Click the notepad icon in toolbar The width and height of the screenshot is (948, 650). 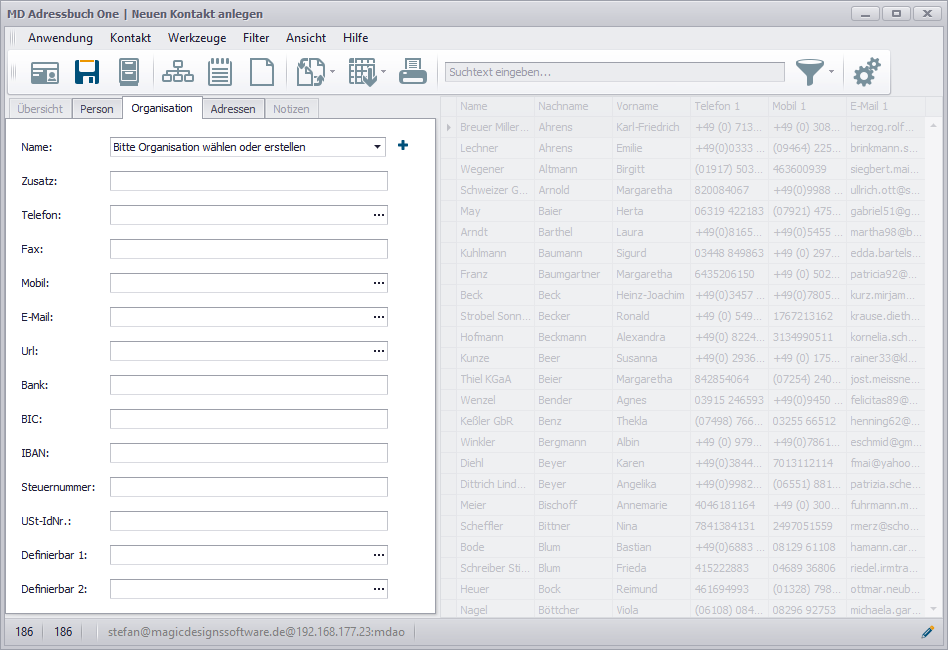220,72
